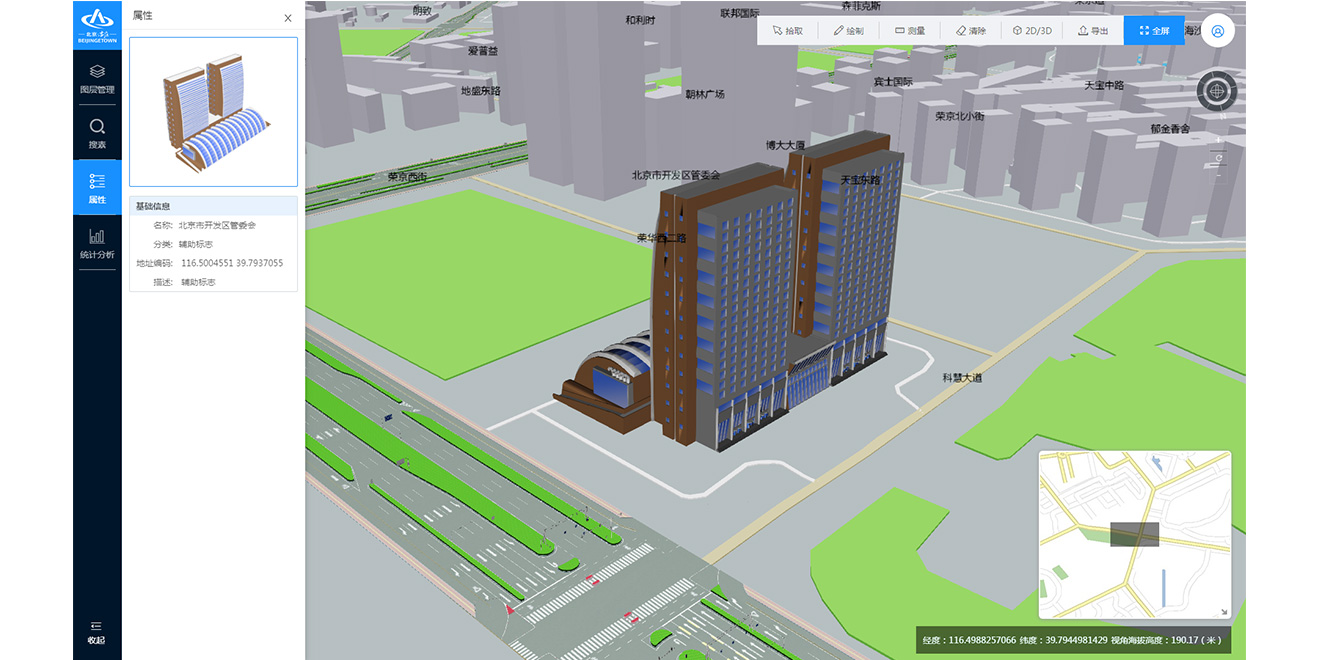The image size is (1320, 660).
Task: Toggle the 2D/3D view mode
Action: click(x=1033, y=31)
